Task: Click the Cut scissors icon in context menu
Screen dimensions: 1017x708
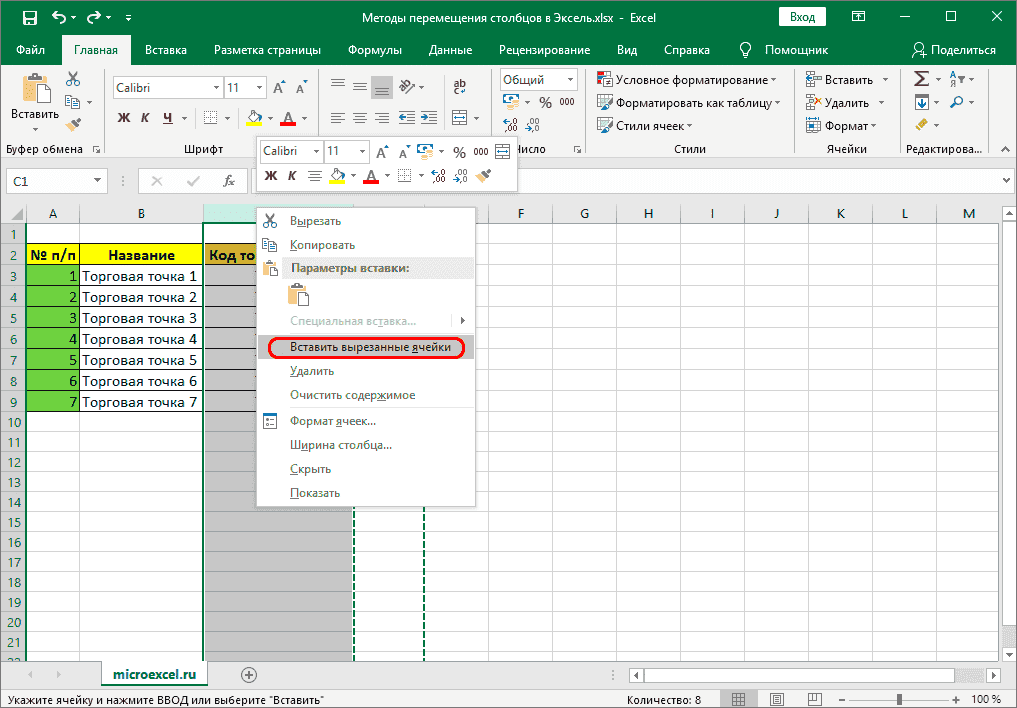Action: [x=270, y=220]
